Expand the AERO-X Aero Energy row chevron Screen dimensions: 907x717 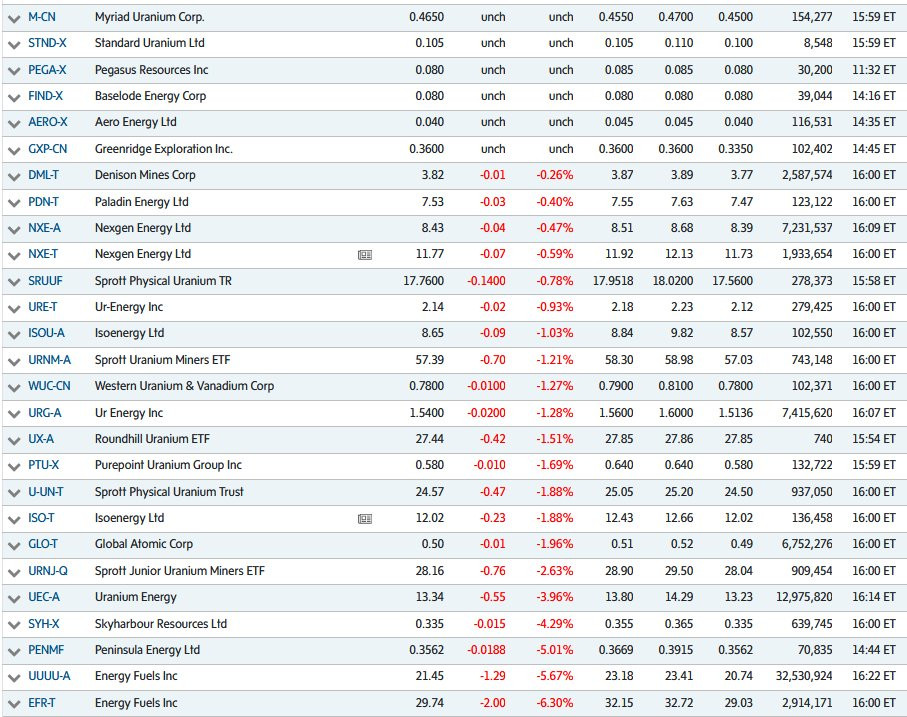tap(14, 124)
